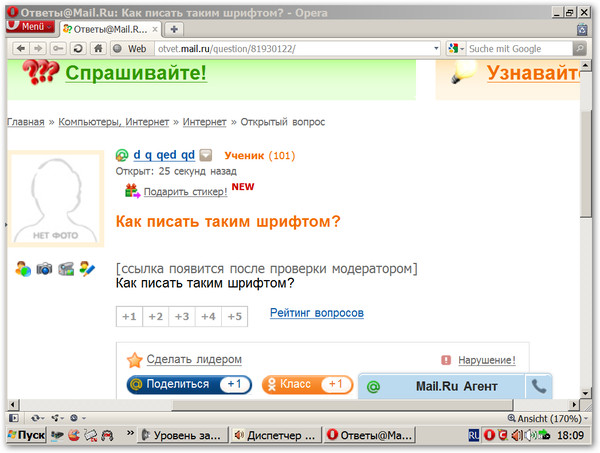Go to Главная breadcrumb link
600x453 pixels.
tap(26, 122)
